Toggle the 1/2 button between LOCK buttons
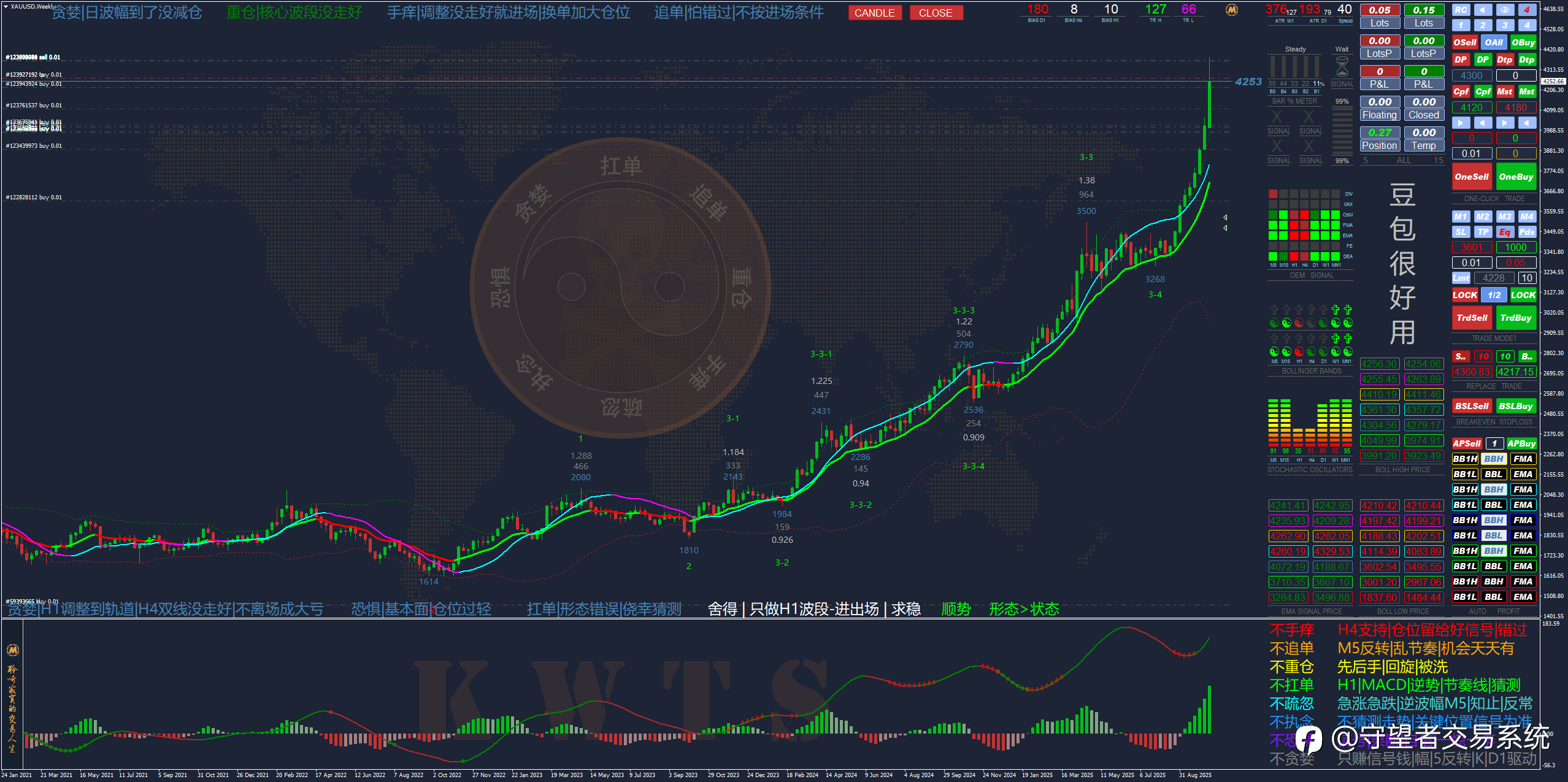 click(x=1494, y=295)
